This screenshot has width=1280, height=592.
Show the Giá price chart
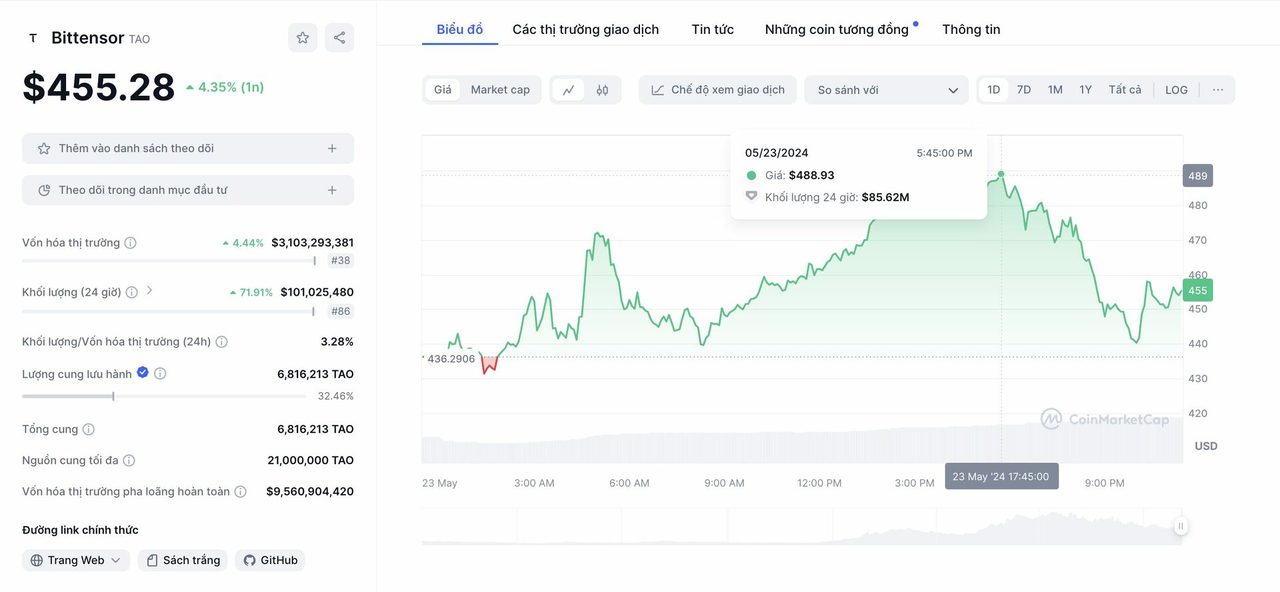tap(442, 90)
